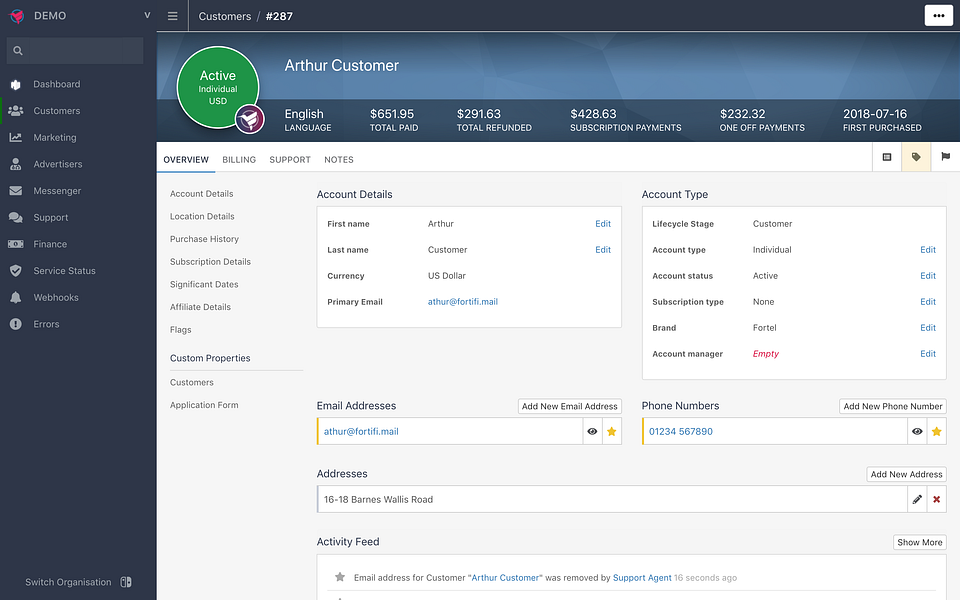
Task: Open Customers custom properties
Action: (x=192, y=383)
